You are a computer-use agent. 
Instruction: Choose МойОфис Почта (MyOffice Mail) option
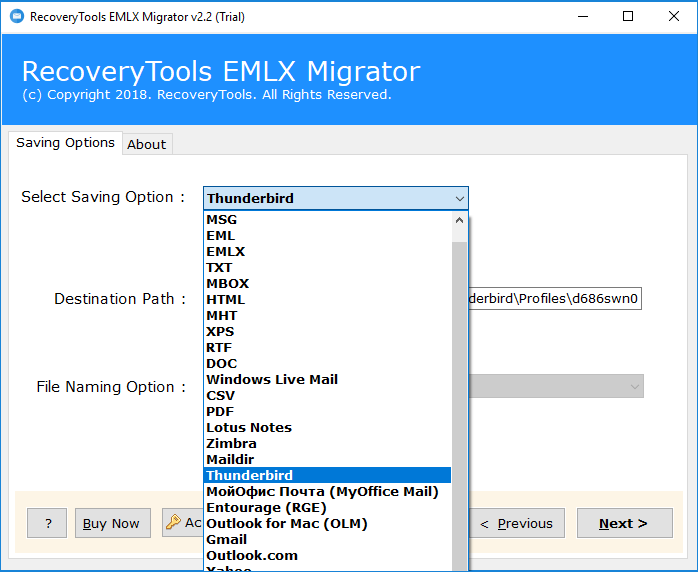click(x=328, y=492)
